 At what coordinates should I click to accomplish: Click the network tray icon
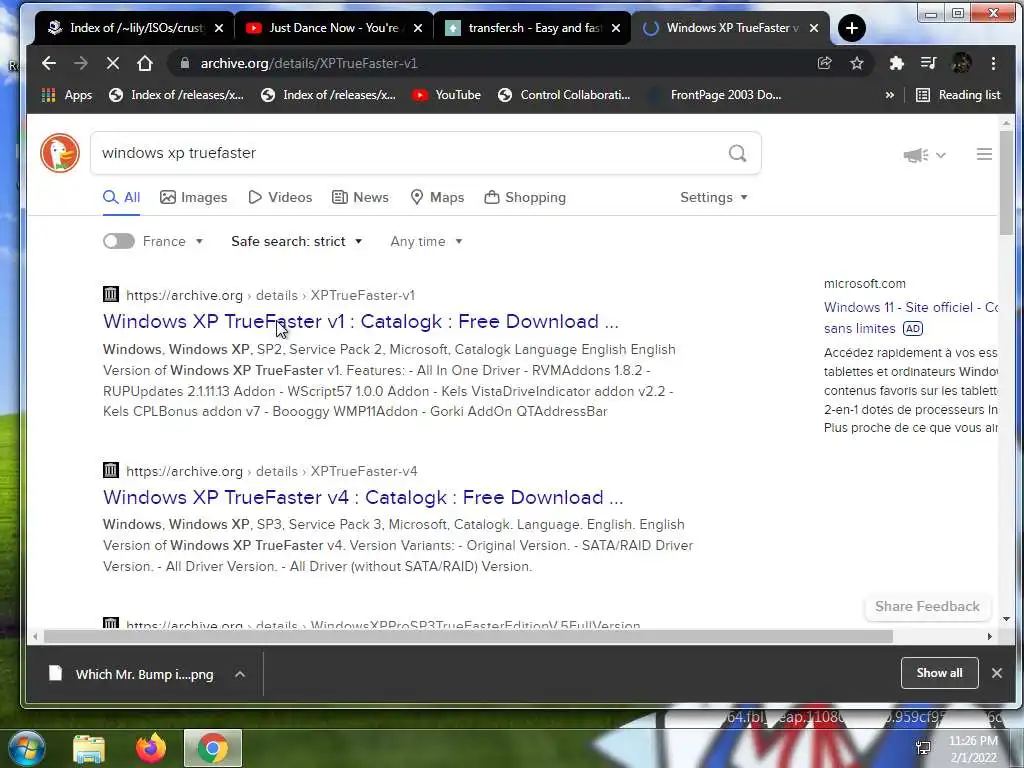(x=923, y=748)
